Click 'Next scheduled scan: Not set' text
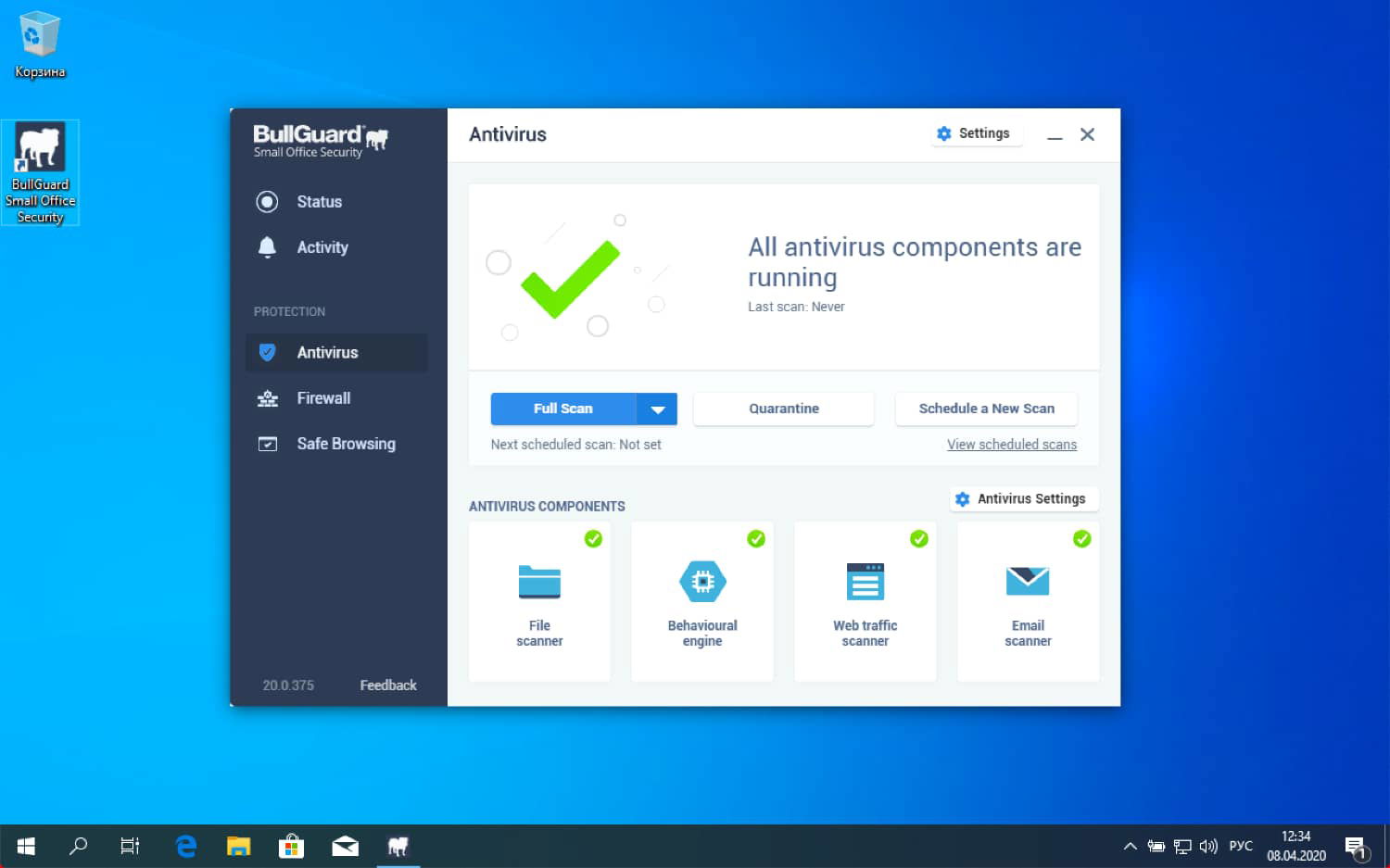The width and height of the screenshot is (1390, 868). pos(575,445)
